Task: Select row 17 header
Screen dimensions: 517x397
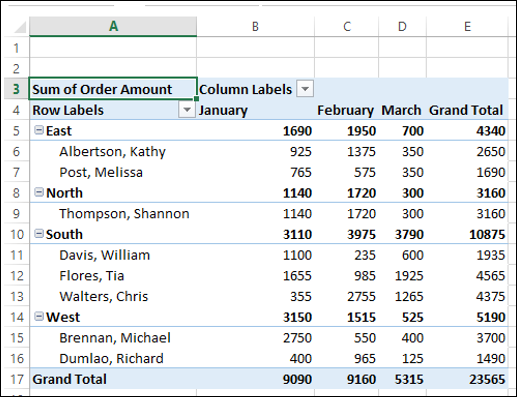Action: coord(16,379)
